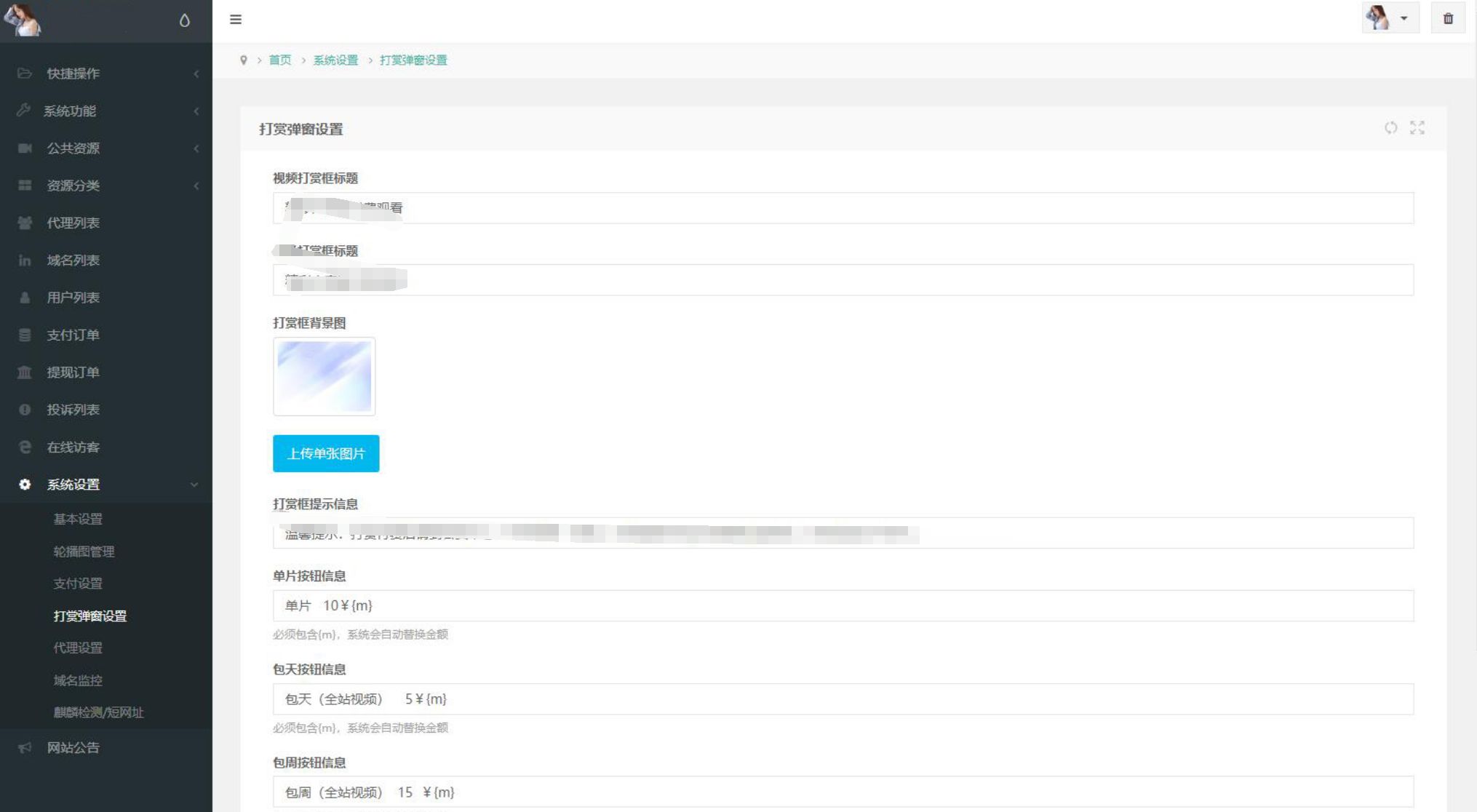Click the book icon next to 支付订单
Image resolution: width=1477 pixels, height=812 pixels.
click(x=24, y=335)
